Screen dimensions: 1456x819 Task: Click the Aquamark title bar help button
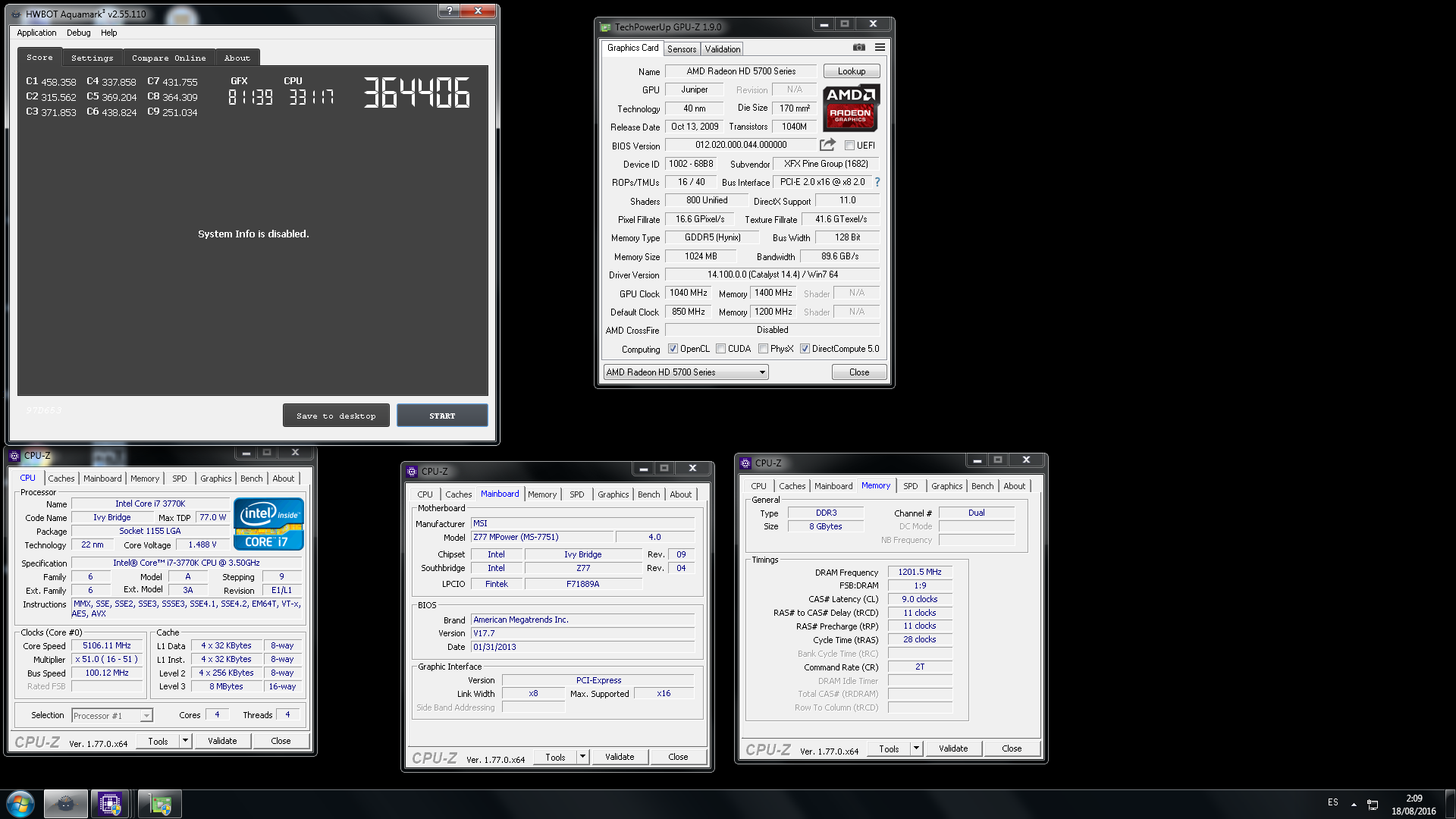449,11
